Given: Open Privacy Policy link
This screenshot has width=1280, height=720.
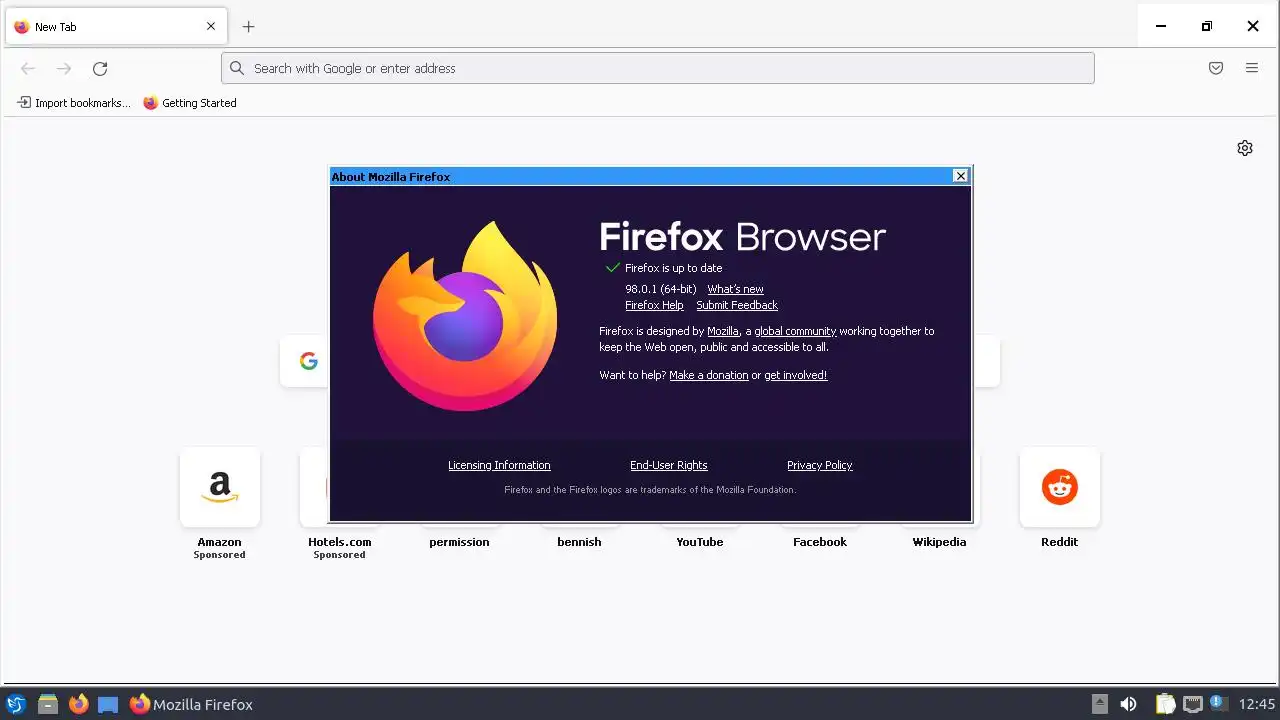Looking at the screenshot, I should tap(820, 465).
